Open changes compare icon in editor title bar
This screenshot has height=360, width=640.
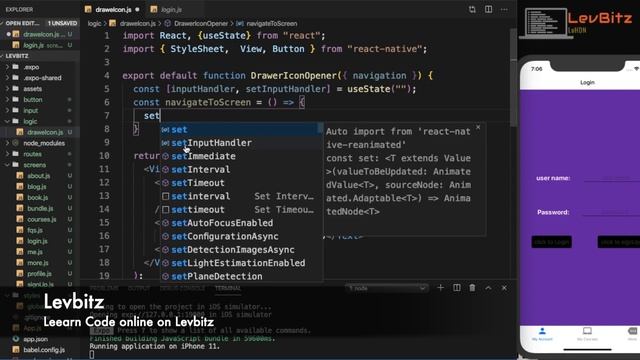472,9
